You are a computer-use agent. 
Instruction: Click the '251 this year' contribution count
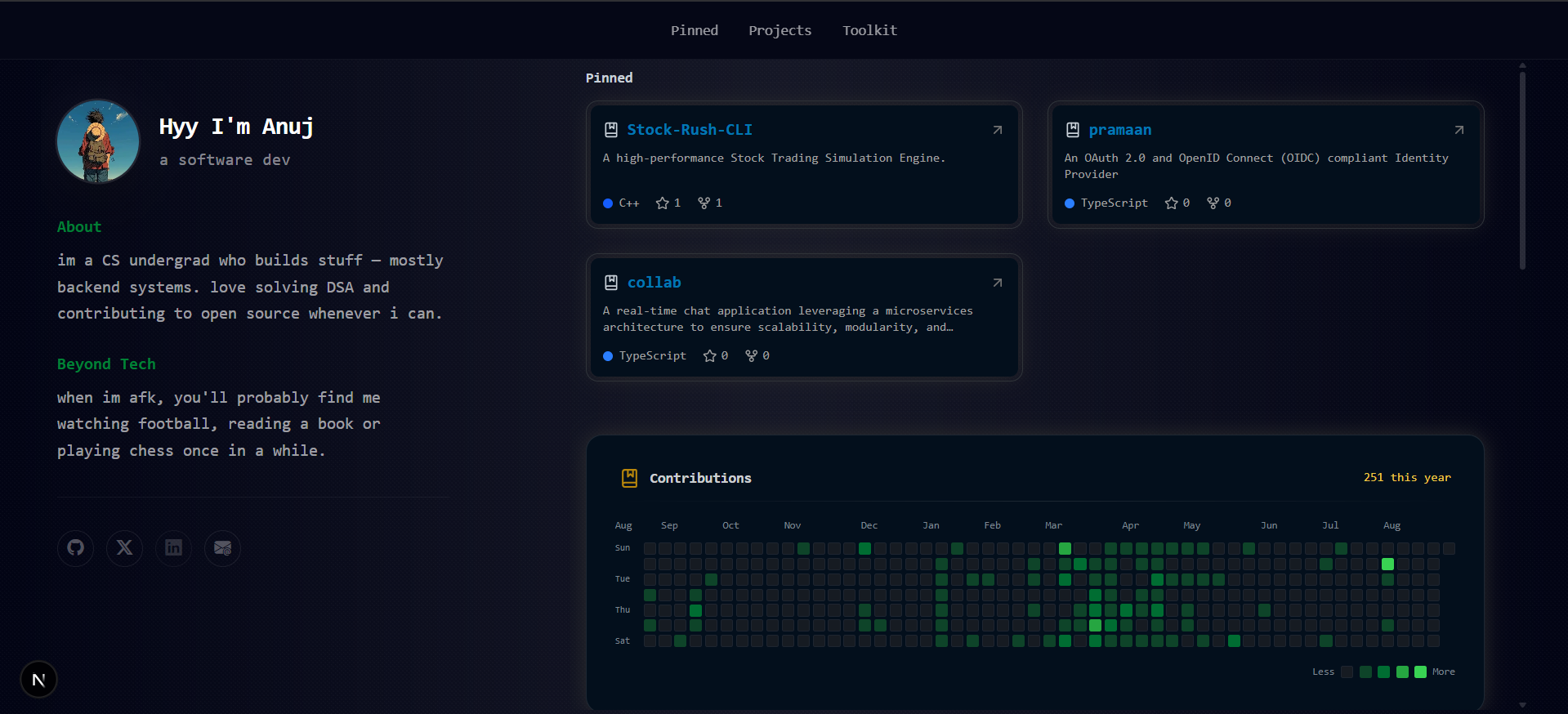1407,477
